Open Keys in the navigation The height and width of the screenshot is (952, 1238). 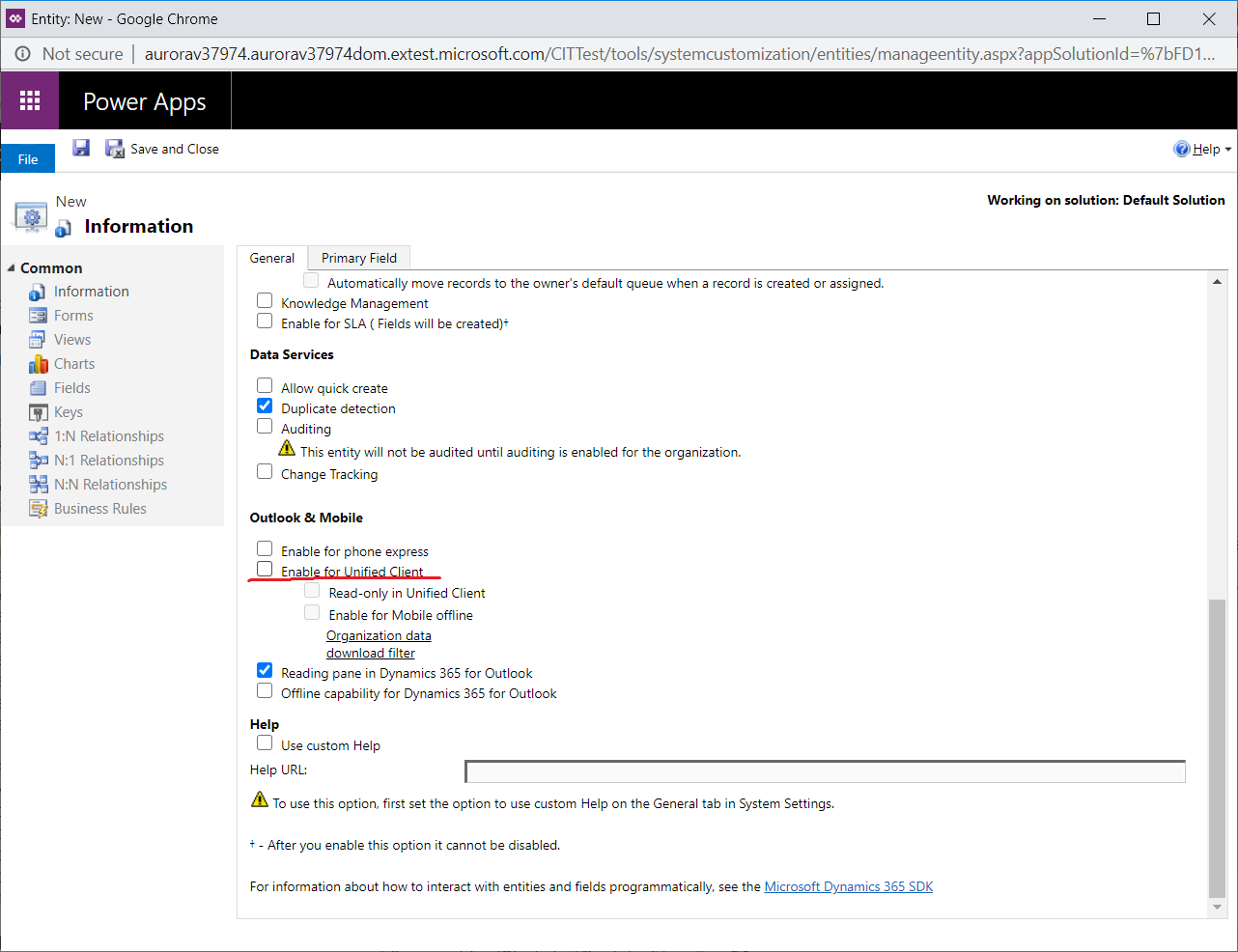pyautogui.click(x=69, y=412)
